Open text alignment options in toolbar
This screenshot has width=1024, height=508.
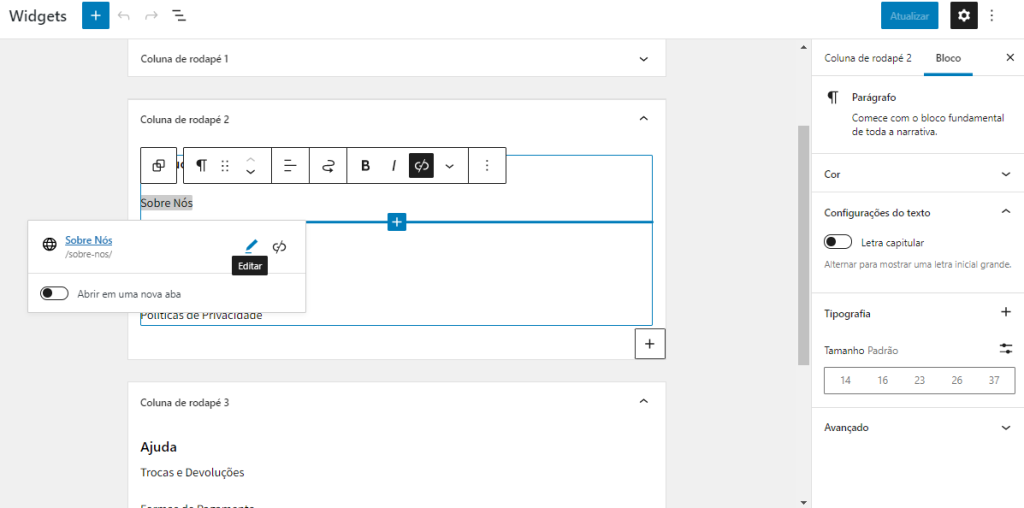tap(290, 166)
